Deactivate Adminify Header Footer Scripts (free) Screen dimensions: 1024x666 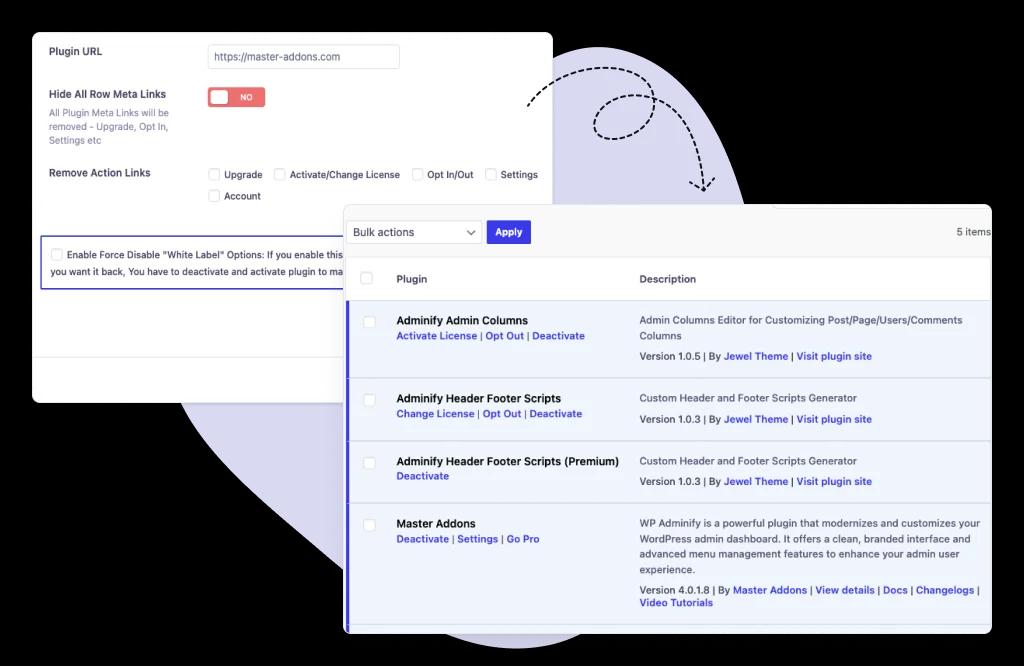pyautogui.click(x=556, y=414)
